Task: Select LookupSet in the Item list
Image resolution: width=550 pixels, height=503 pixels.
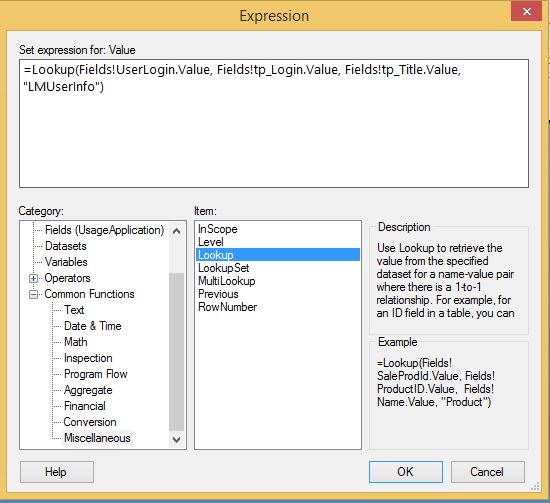Action: pos(224,268)
